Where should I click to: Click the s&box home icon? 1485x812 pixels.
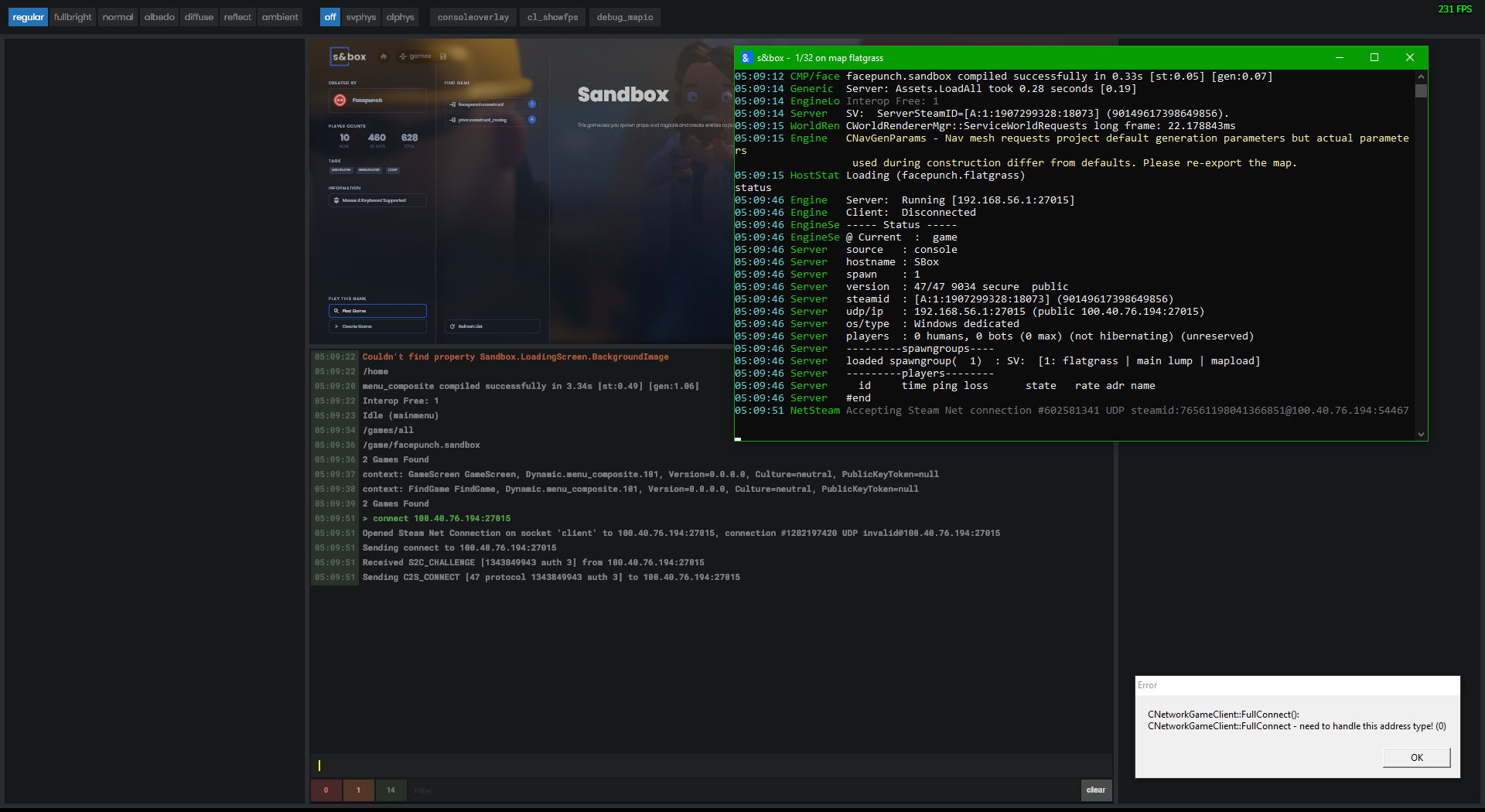tap(384, 56)
